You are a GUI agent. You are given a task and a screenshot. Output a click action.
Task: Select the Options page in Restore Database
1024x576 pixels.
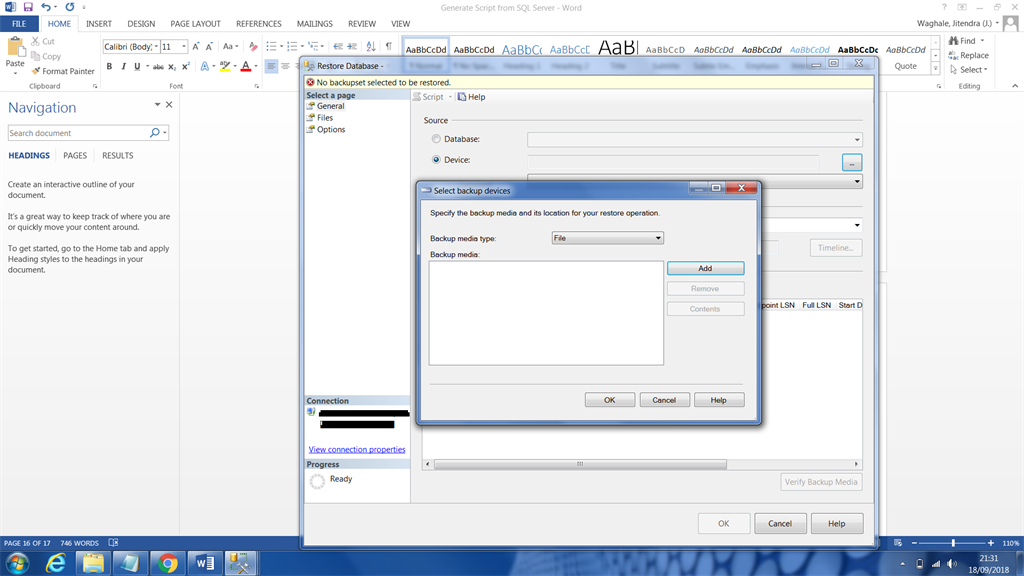330,129
